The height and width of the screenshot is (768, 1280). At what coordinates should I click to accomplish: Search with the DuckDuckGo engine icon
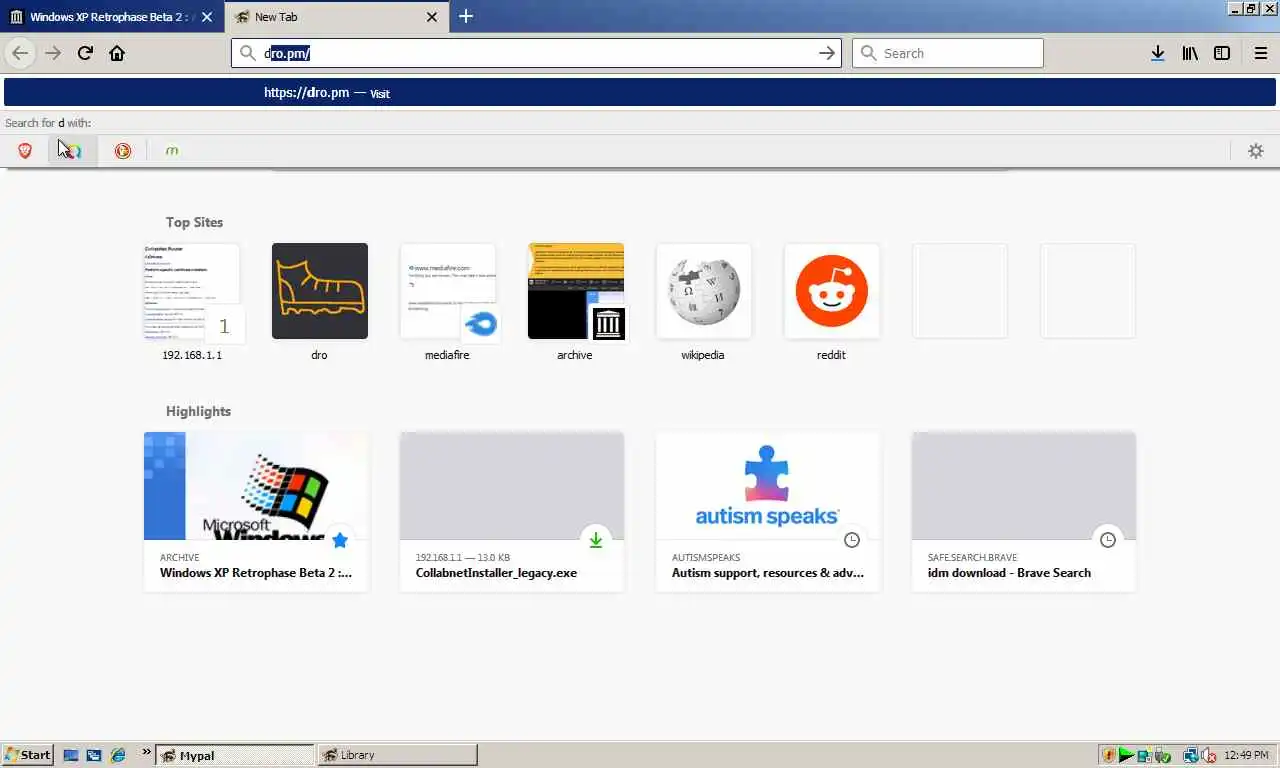tap(123, 150)
